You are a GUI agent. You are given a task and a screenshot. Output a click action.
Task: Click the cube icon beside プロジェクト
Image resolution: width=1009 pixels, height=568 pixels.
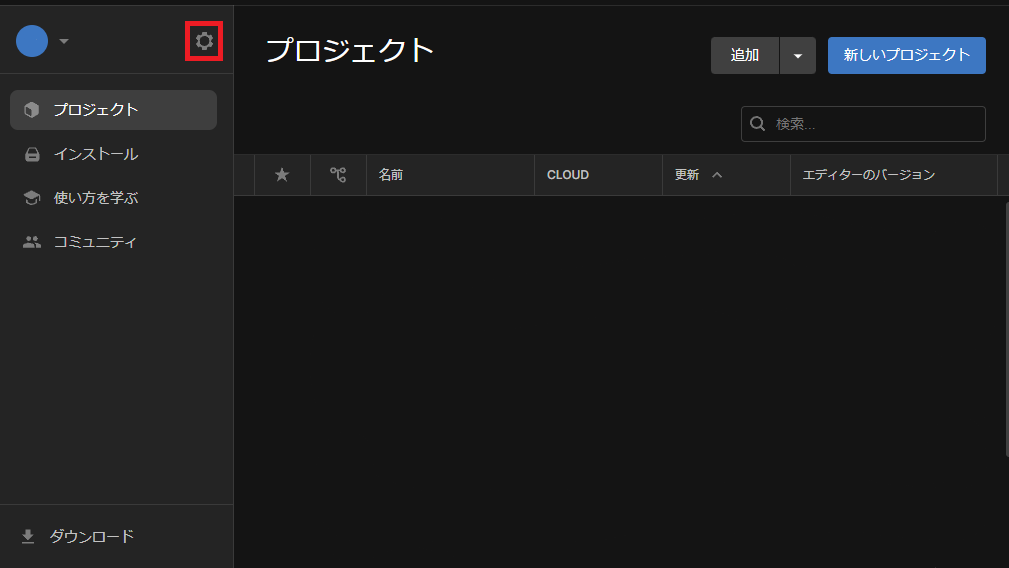click(32, 110)
